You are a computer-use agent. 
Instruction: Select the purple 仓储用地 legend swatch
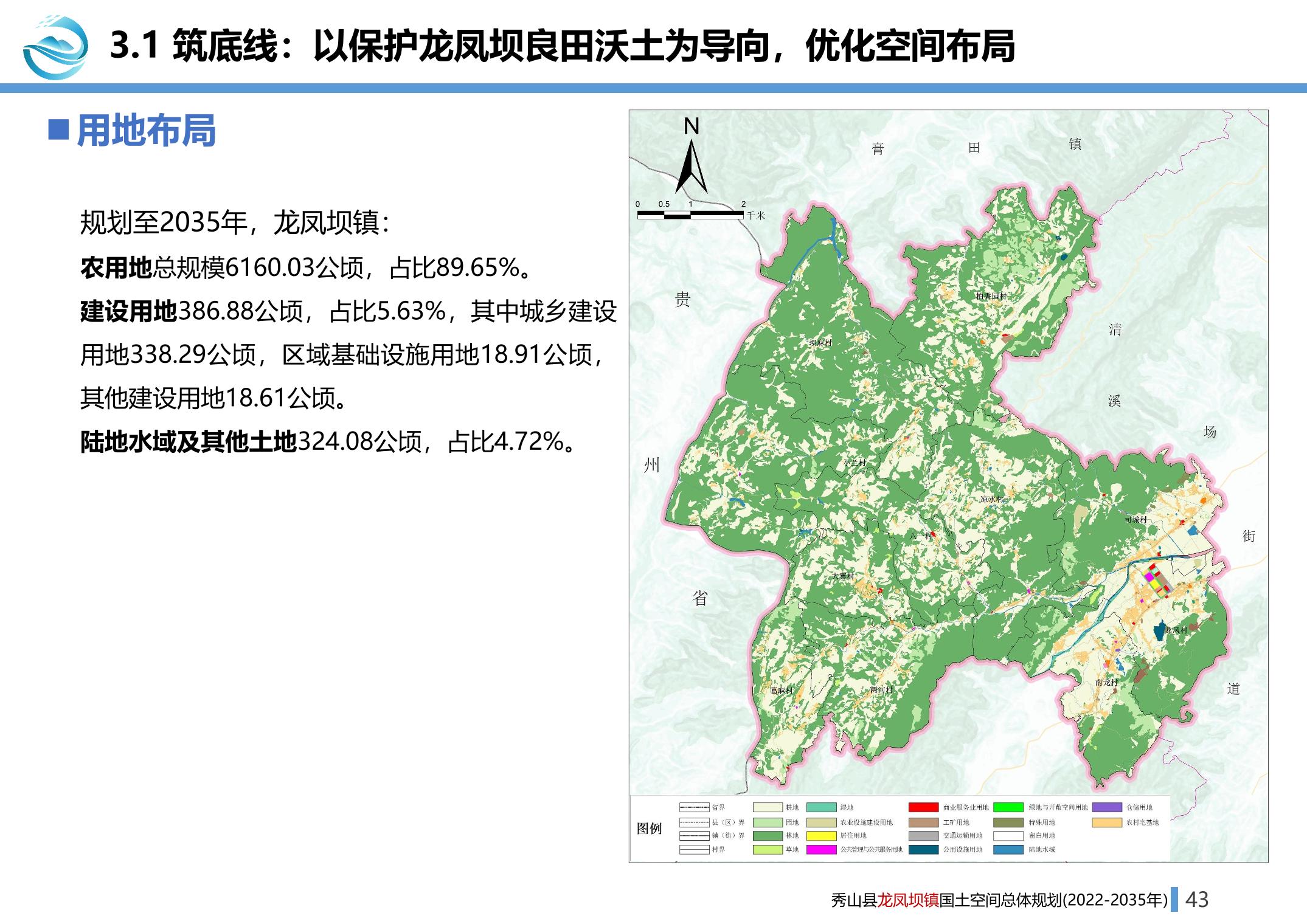tap(1107, 807)
